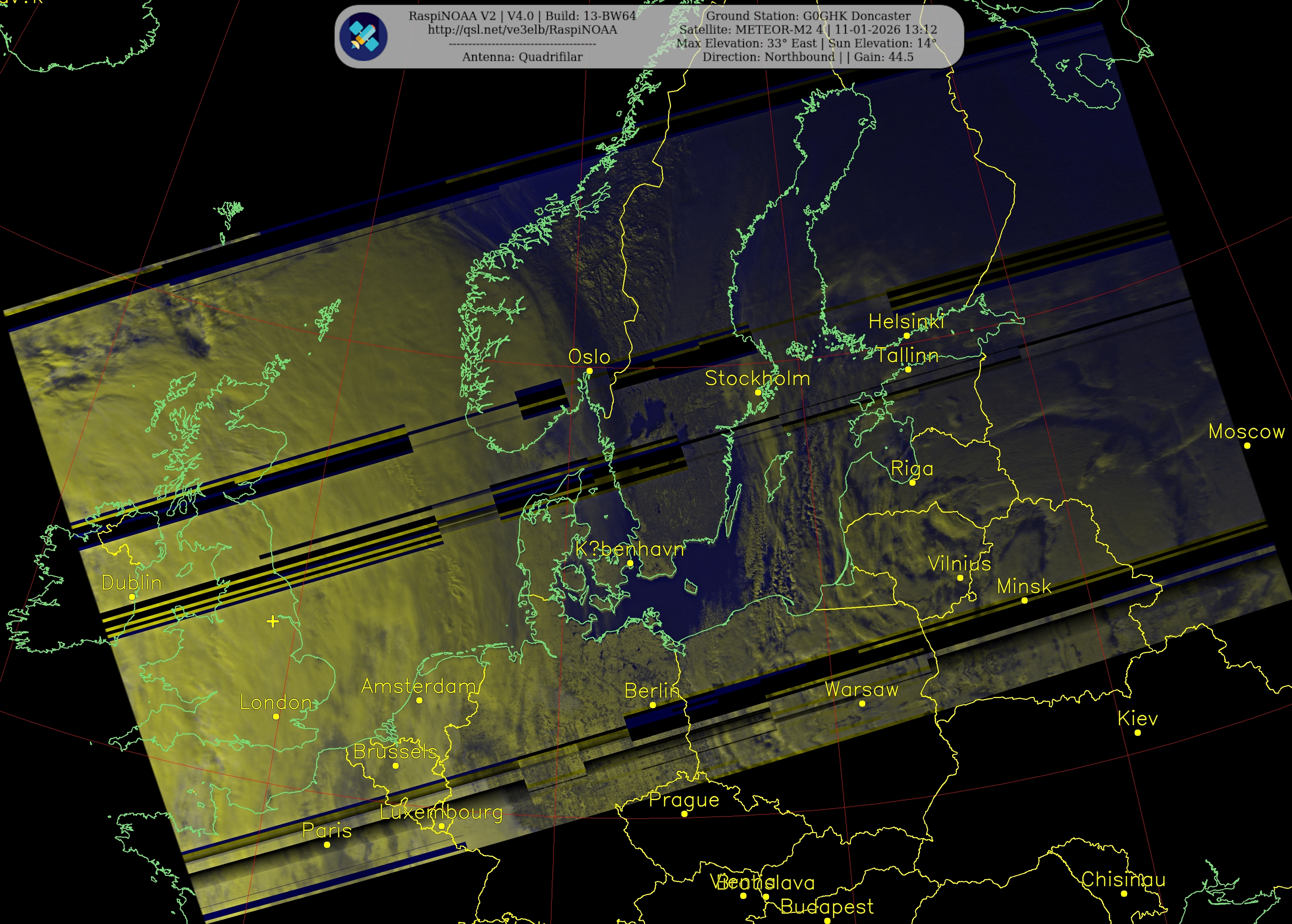Image resolution: width=1292 pixels, height=924 pixels.
Task: Click the Stockholm city marker dot
Action: point(758,393)
